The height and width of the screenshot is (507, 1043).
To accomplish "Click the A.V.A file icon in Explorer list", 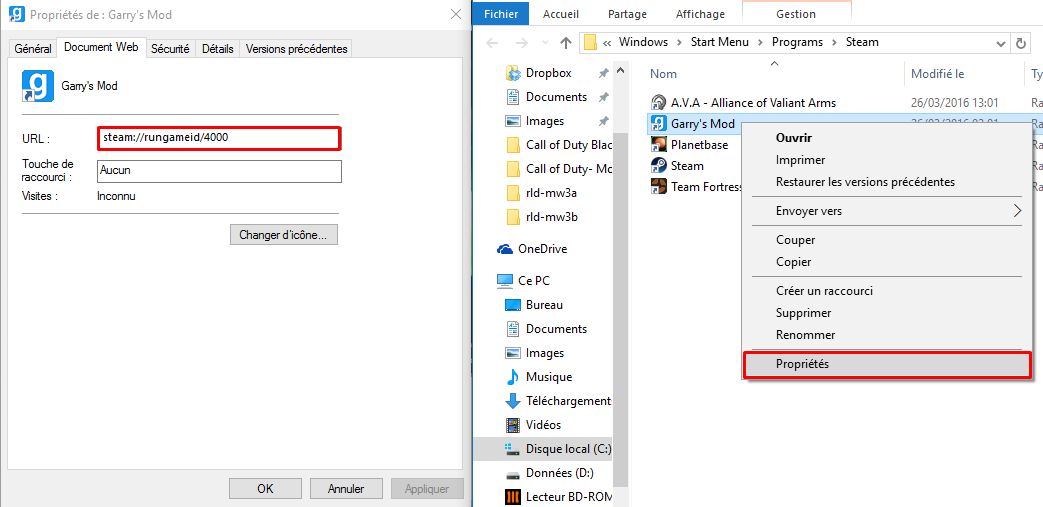I will [x=659, y=102].
